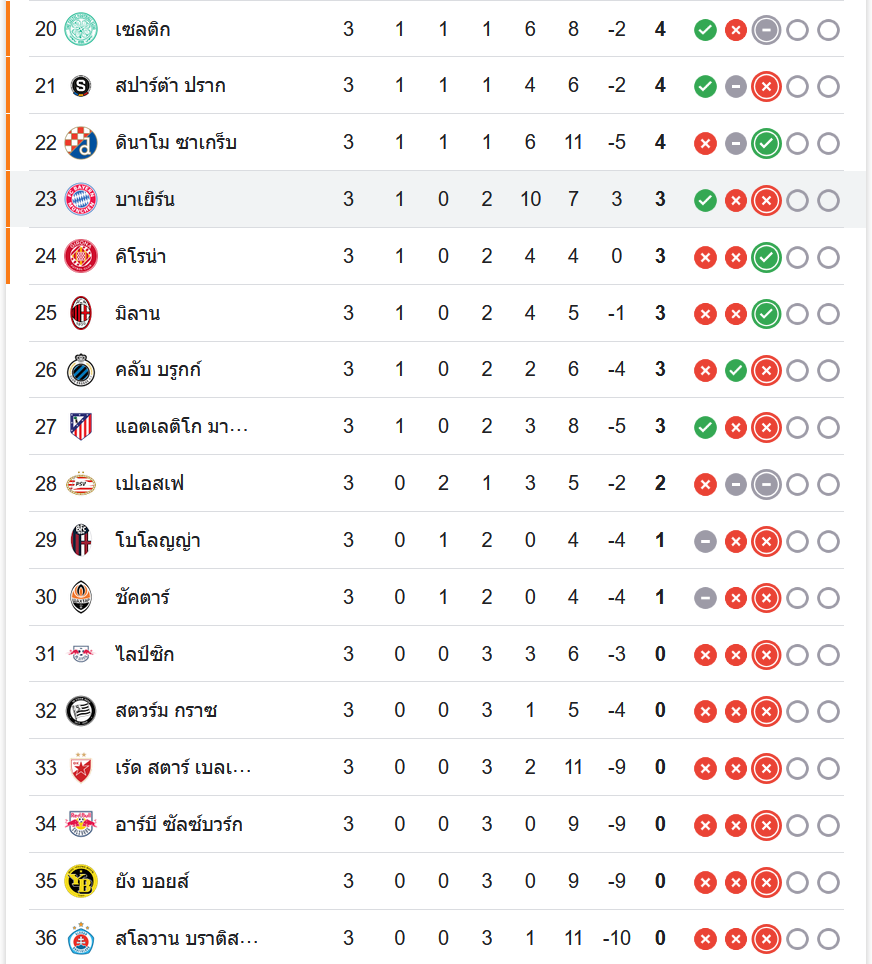Click Red Bull Salzburg's circled loss icon
Viewport: 872px width, 964px height.
[766, 826]
